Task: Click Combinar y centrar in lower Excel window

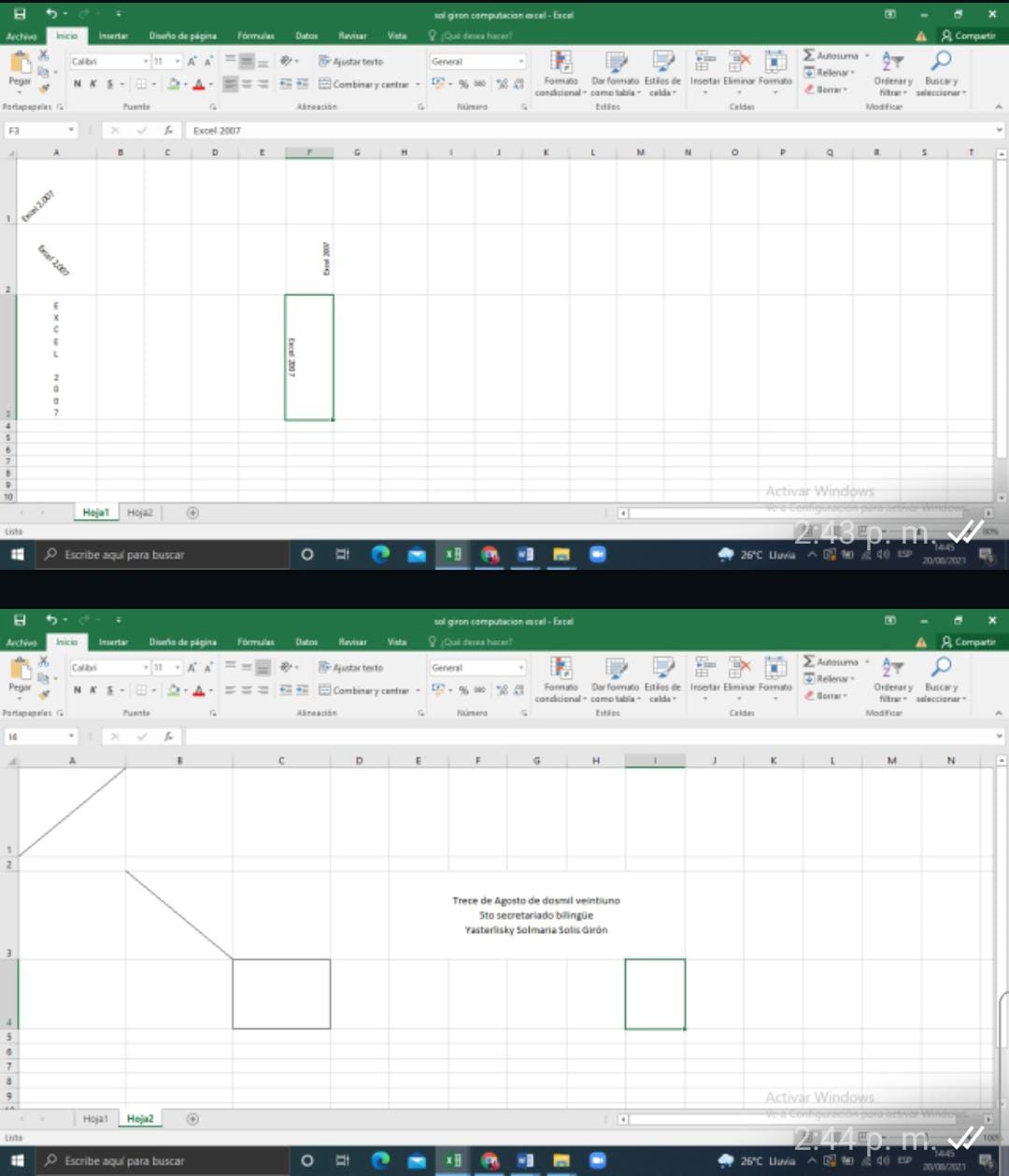Action: point(364,690)
